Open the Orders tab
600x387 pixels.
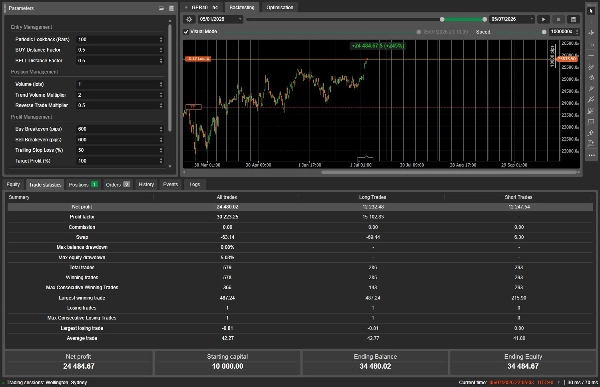click(x=117, y=185)
